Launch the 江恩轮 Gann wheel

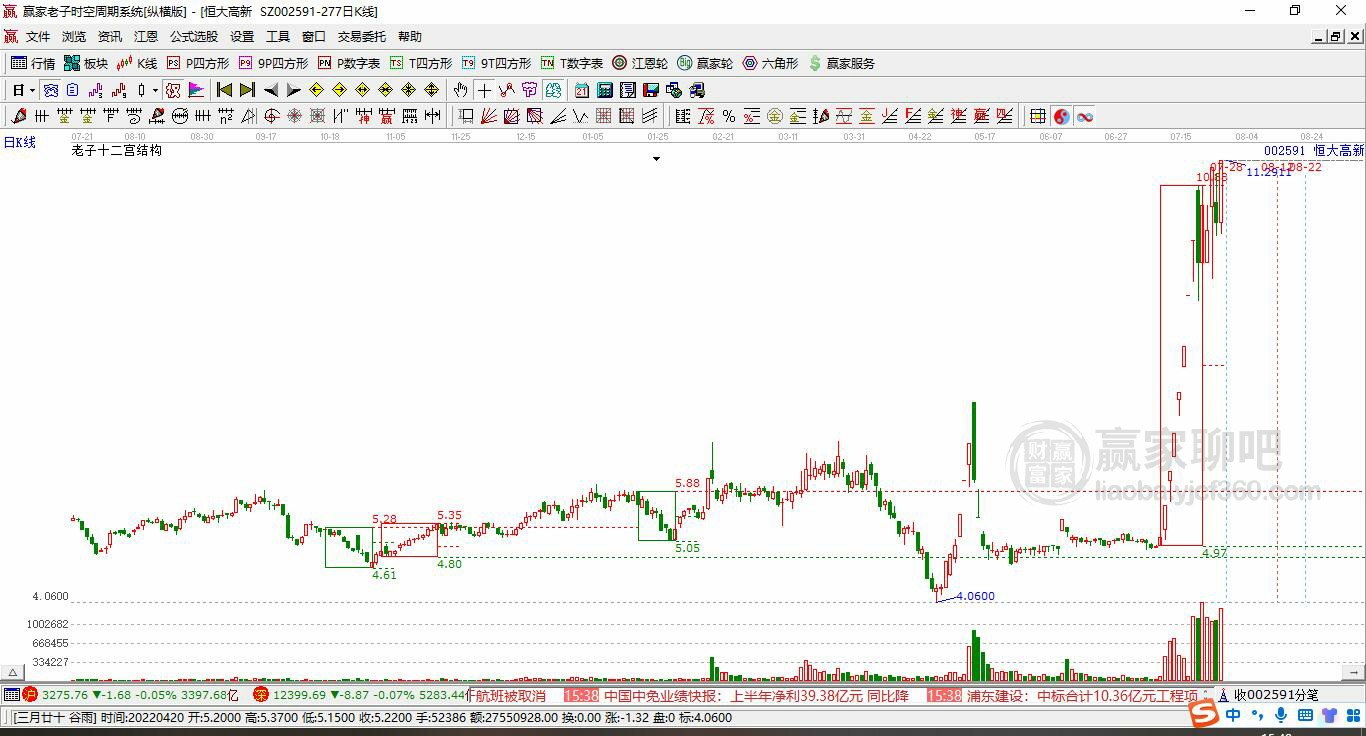[640, 63]
